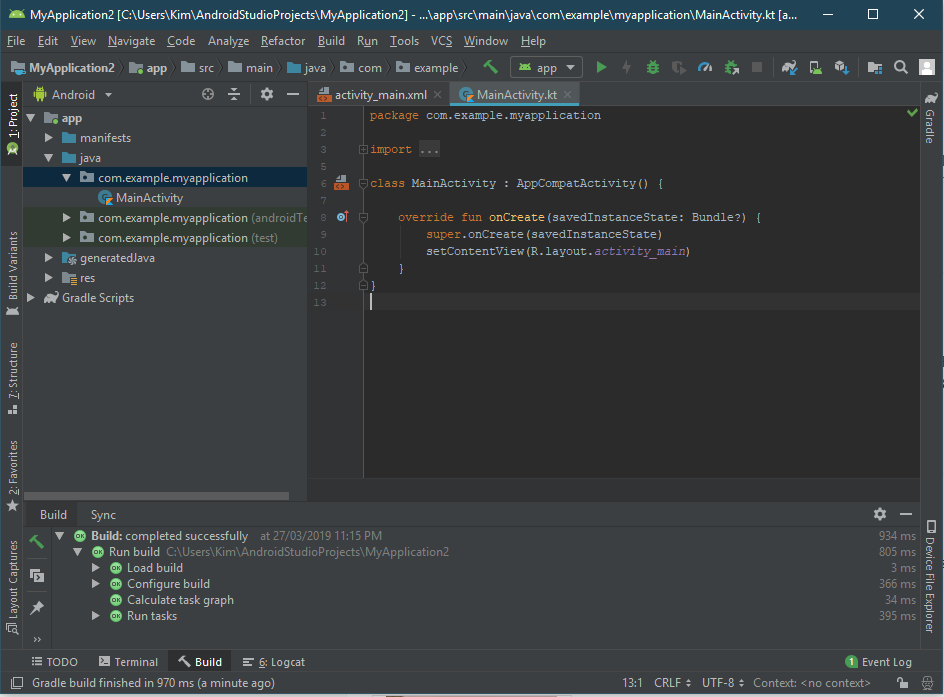Click the Make Project hammer icon in toolbar
Image resolution: width=944 pixels, height=697 pixels.
pos(490,67)
